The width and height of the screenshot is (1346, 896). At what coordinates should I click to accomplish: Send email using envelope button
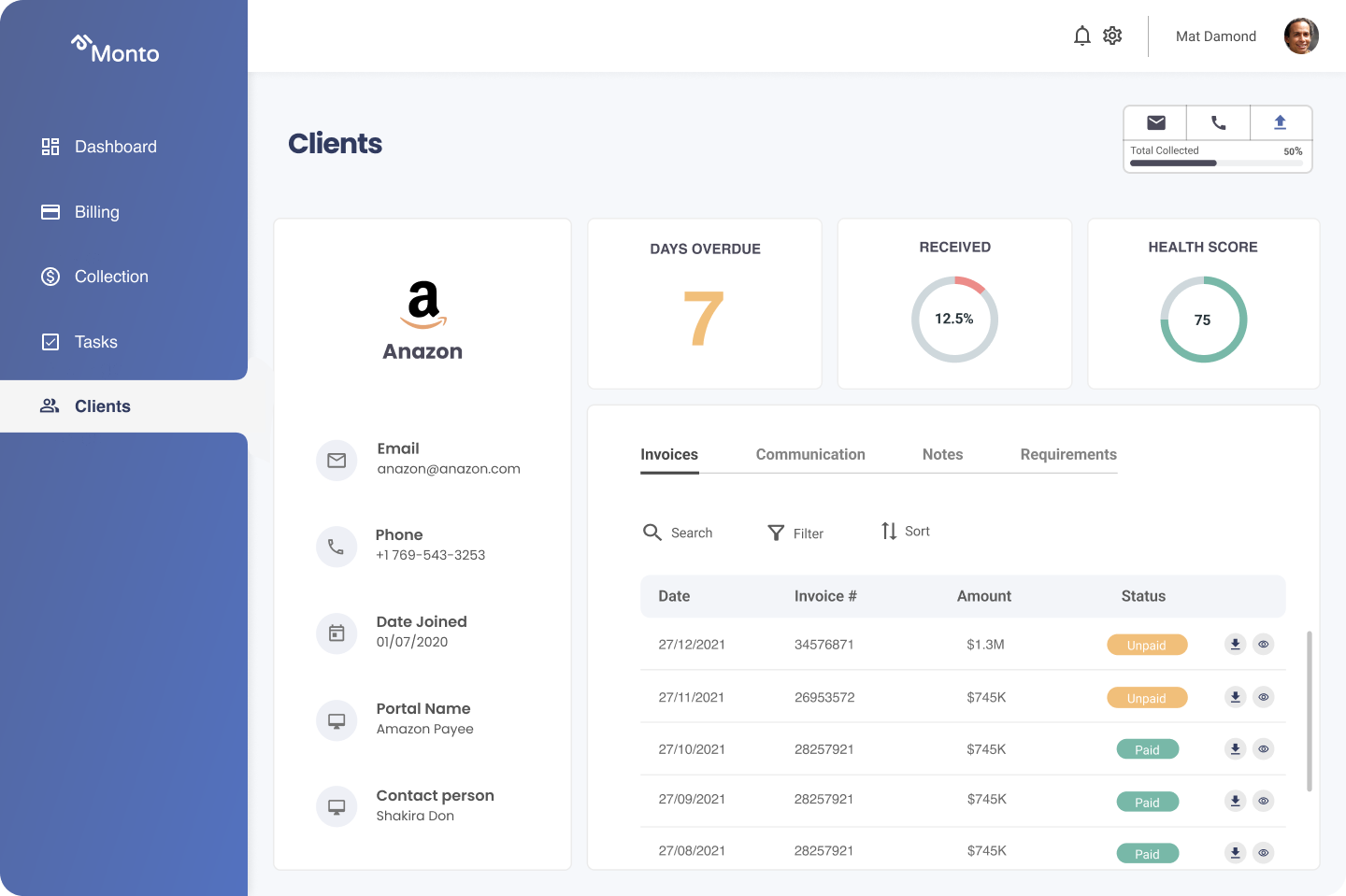tap(1156, 122)
